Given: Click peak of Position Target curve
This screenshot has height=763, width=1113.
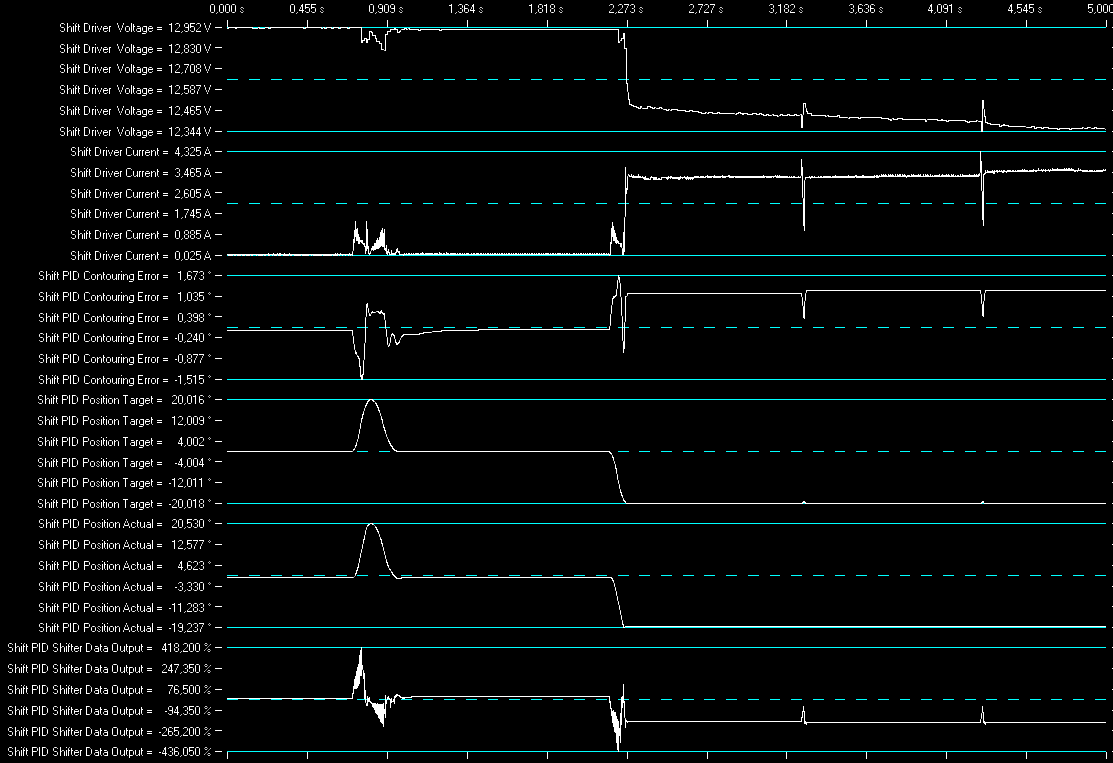Looking at the screenshot, I should [371, 401].
